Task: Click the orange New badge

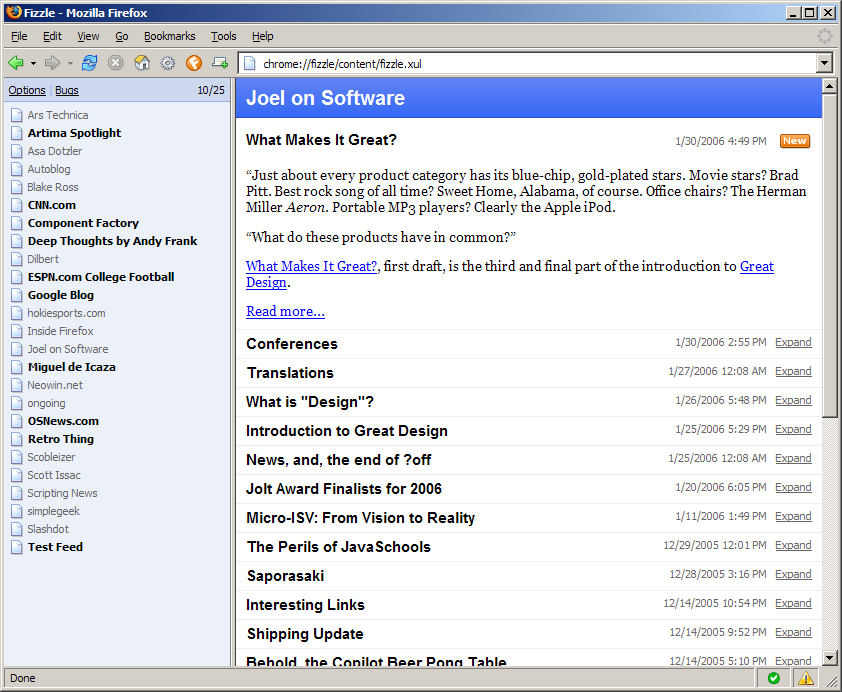Action: click(x=795, y=141)
